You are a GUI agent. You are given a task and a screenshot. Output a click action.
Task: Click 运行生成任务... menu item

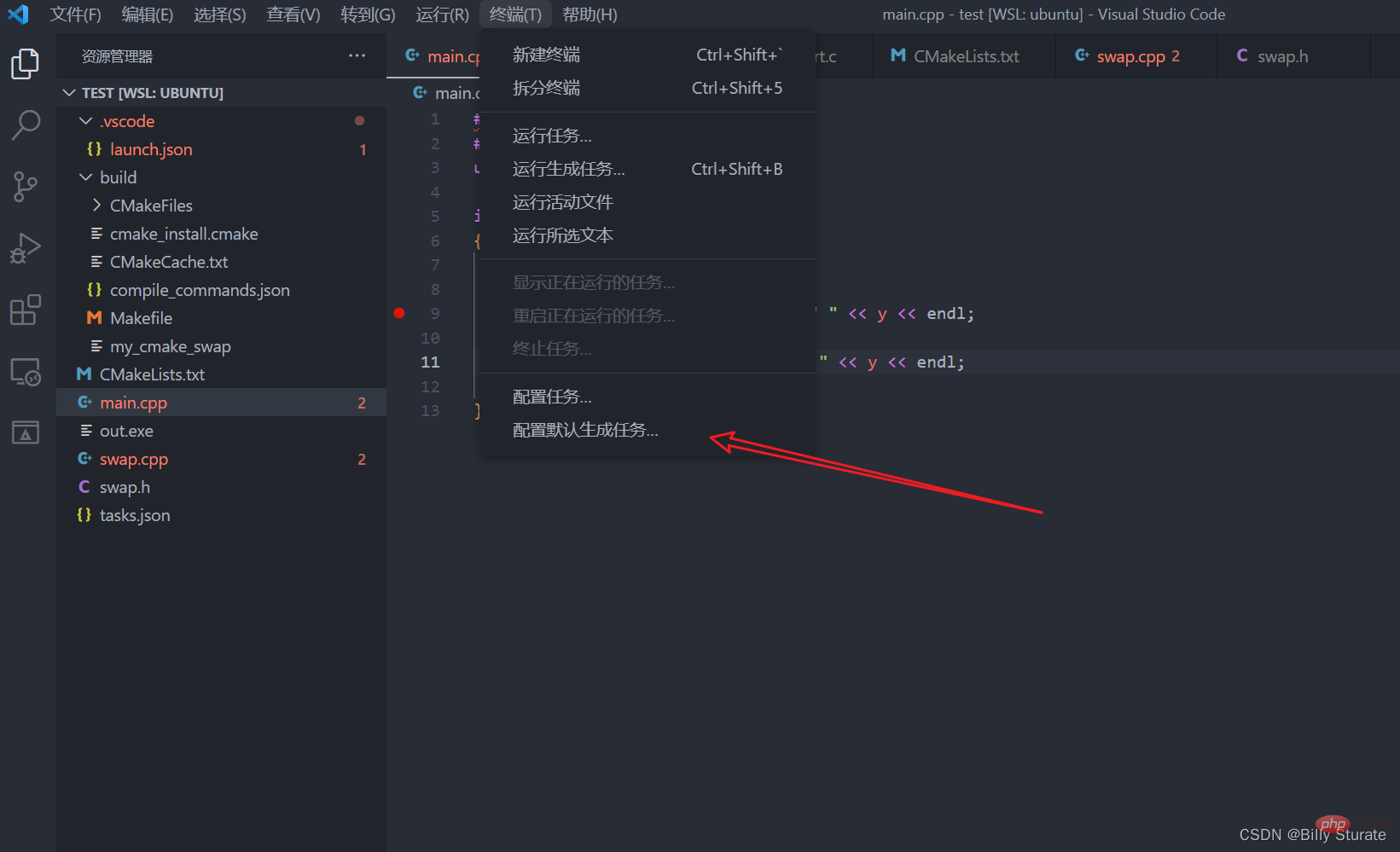(x=568, y=170)
